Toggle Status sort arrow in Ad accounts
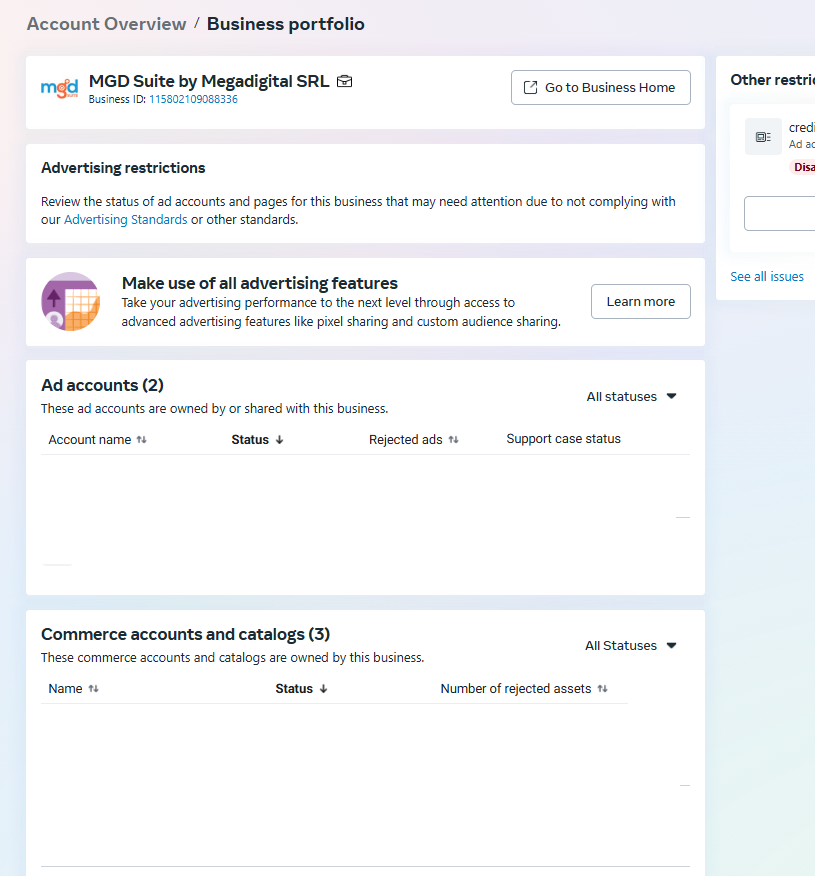815x876 pixels. [x=279, y=439]
